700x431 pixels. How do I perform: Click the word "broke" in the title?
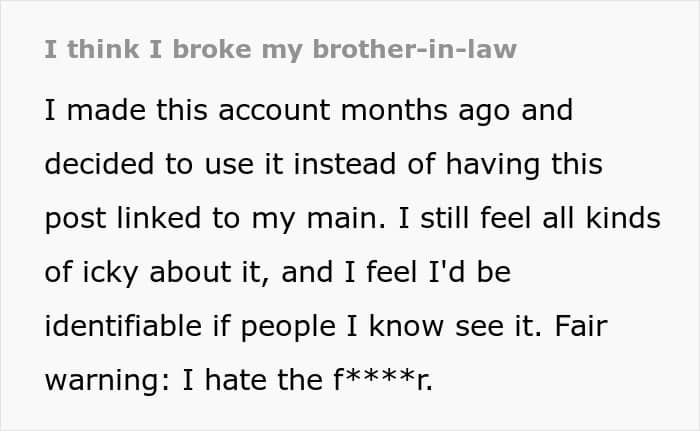[212, 48]
